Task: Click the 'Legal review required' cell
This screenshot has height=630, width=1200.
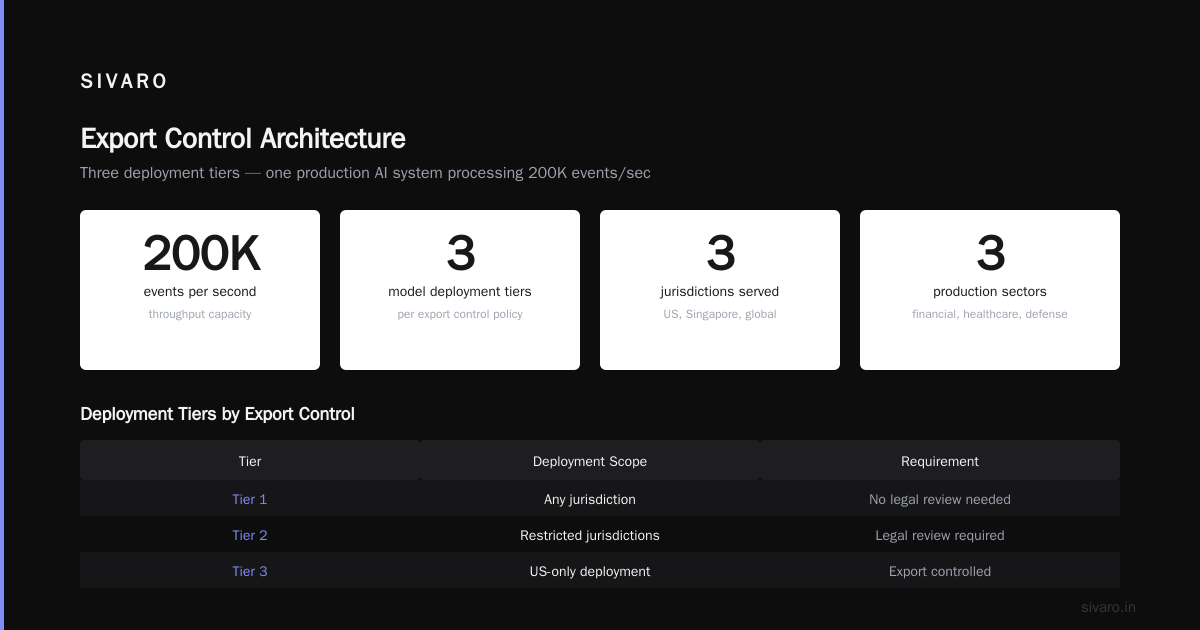Action: tap(940, 535)
